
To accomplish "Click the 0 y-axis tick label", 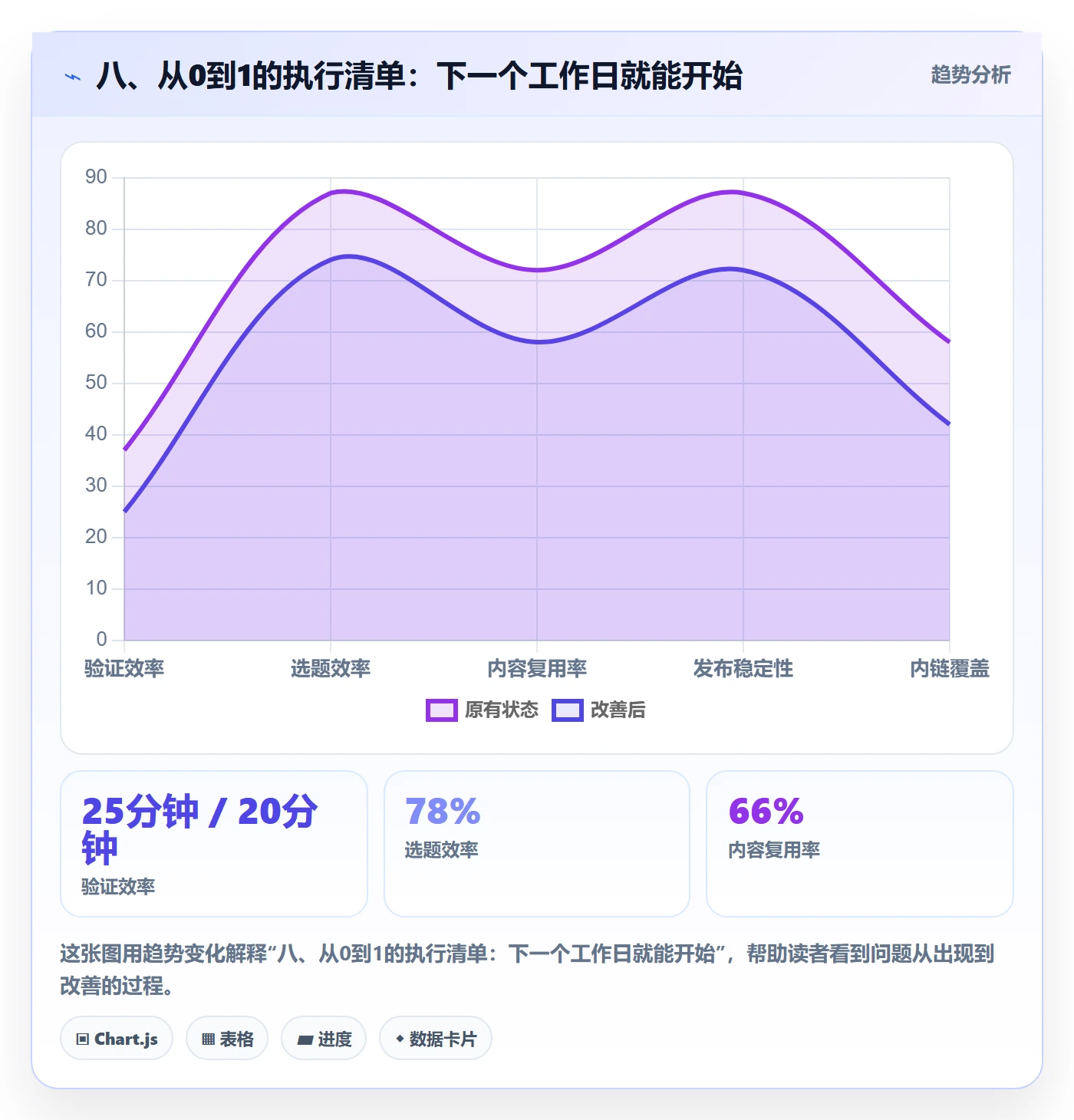I will [102, 639].
